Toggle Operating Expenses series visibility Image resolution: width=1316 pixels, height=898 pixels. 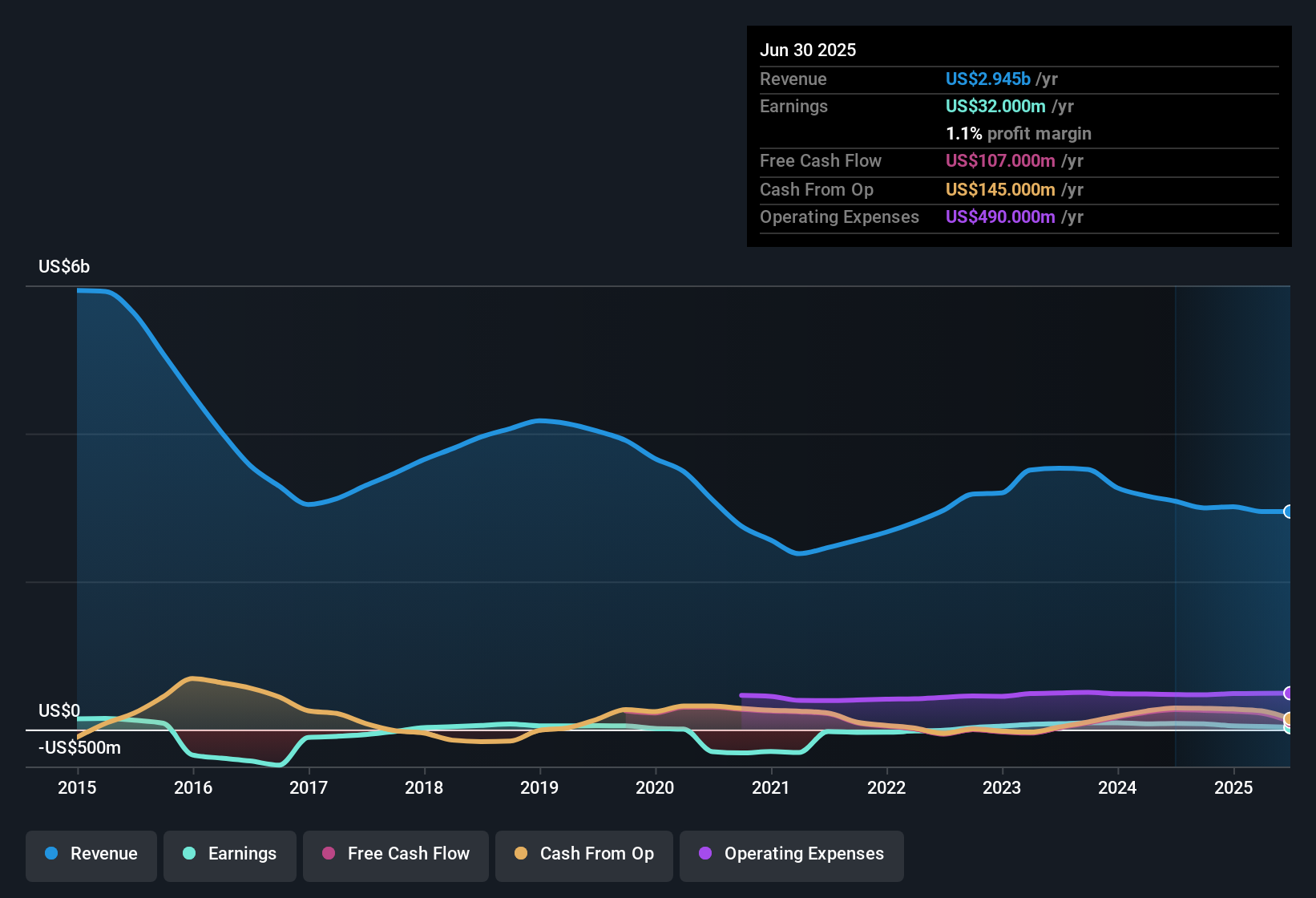click(791, 854)
